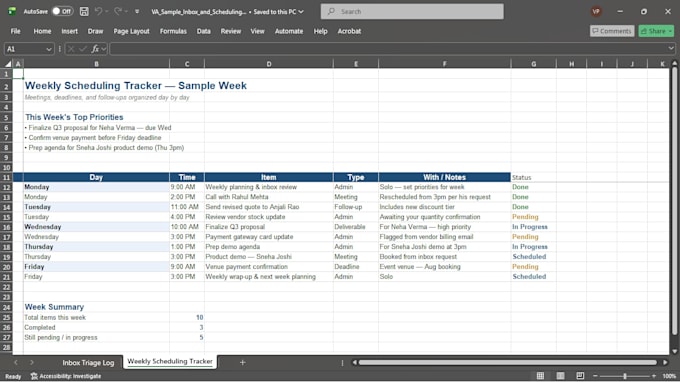Click into the formula bar
Image resolution: width=680 pixels, height=382 pixels.
click(x=388, y=49)
